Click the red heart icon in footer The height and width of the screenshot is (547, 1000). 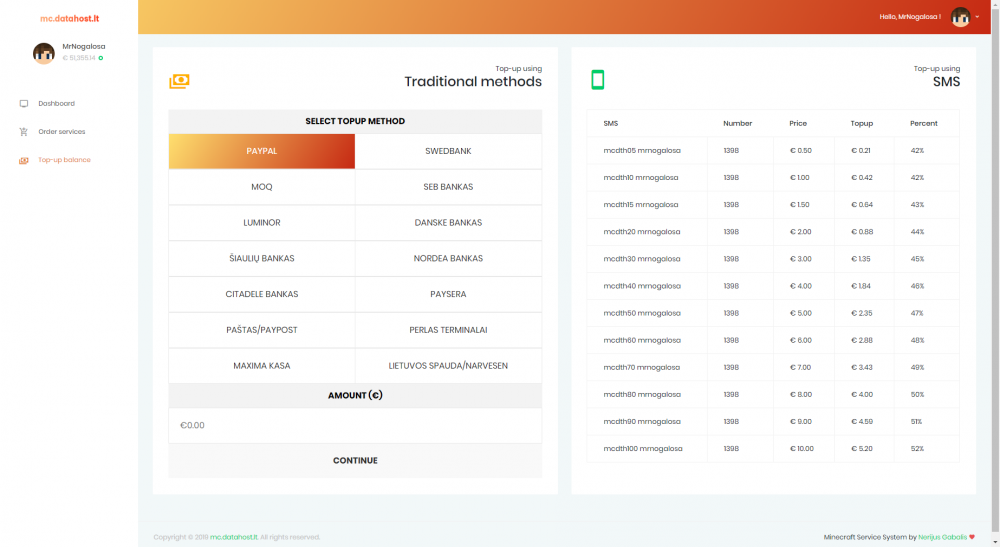[x=972, y=537]
